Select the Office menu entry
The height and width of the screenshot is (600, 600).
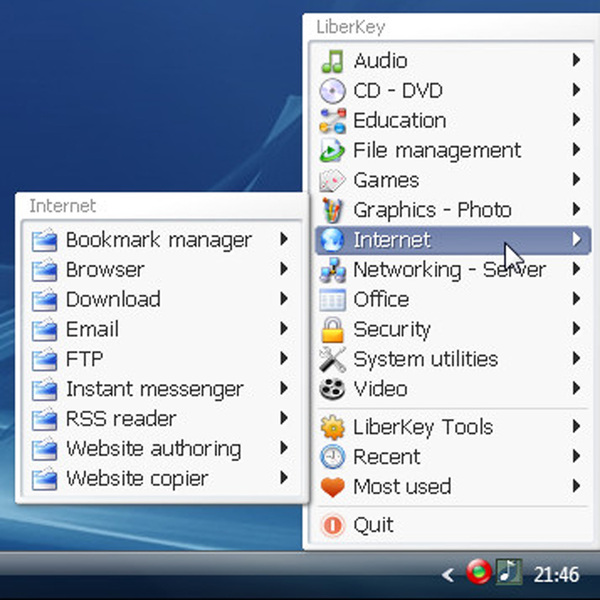(x=453, y=300)
